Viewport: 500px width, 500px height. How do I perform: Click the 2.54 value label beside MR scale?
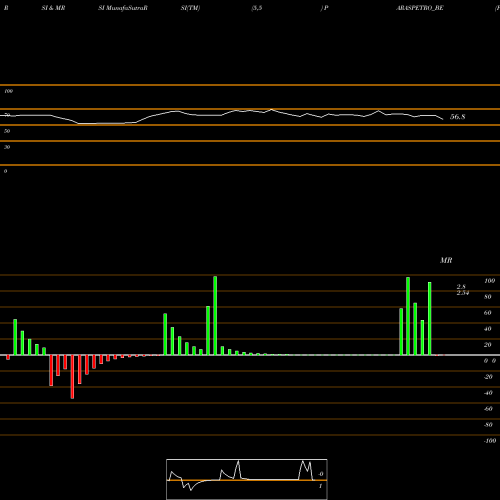tap(463, 293)
